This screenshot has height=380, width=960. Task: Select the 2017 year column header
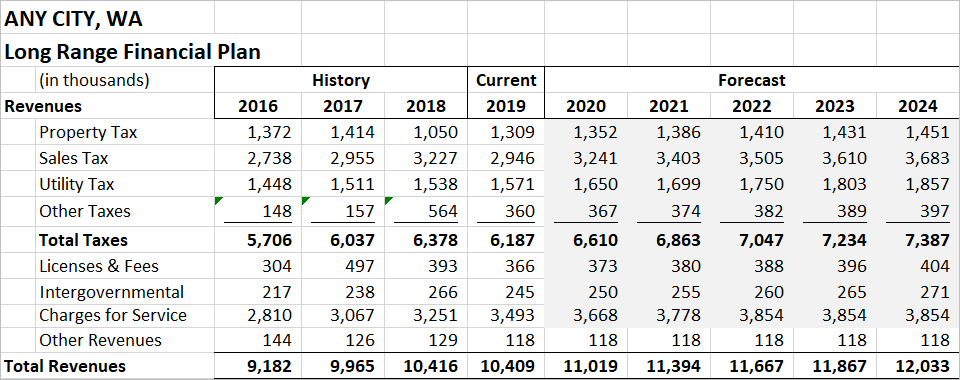343,106
